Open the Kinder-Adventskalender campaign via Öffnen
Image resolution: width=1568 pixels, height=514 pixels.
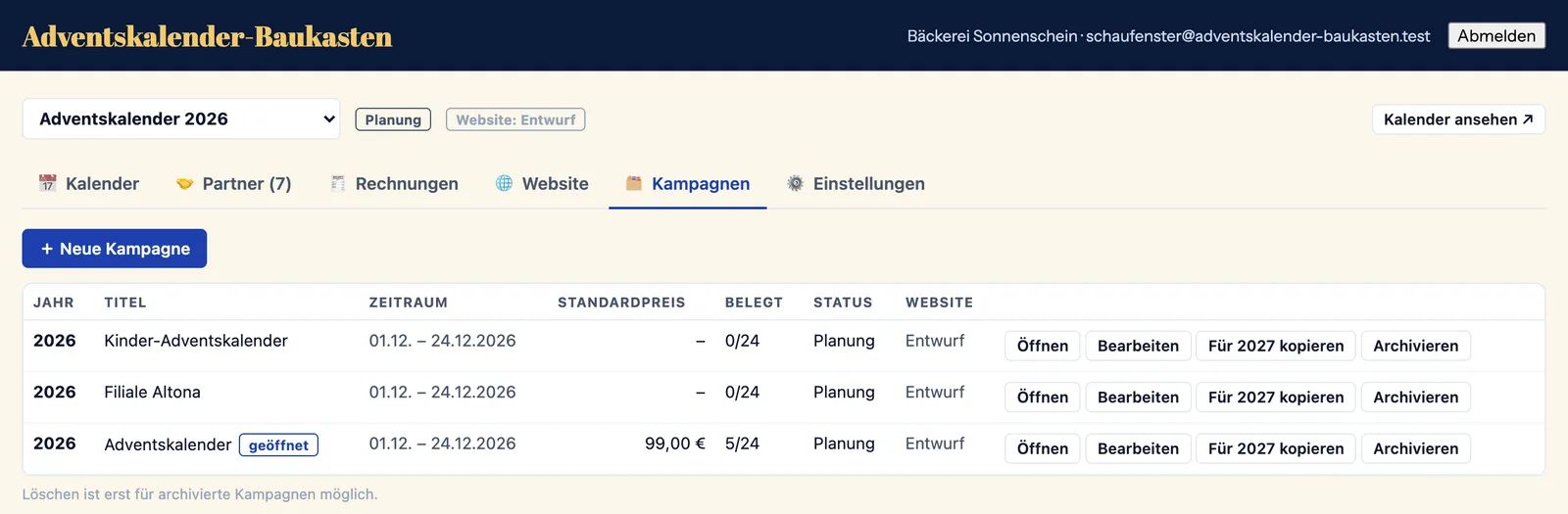[x=1043, y=346]
